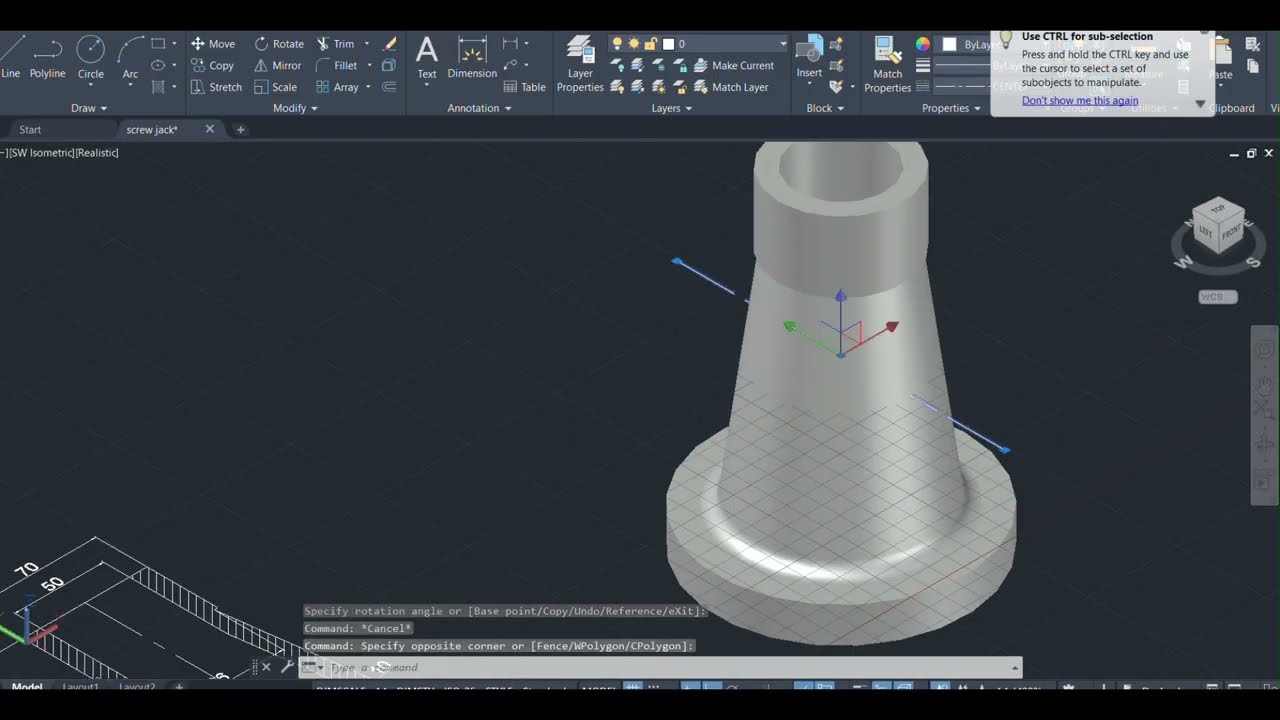
Task: Click the Match Properties icon
Action: click(x=887, y=64)
